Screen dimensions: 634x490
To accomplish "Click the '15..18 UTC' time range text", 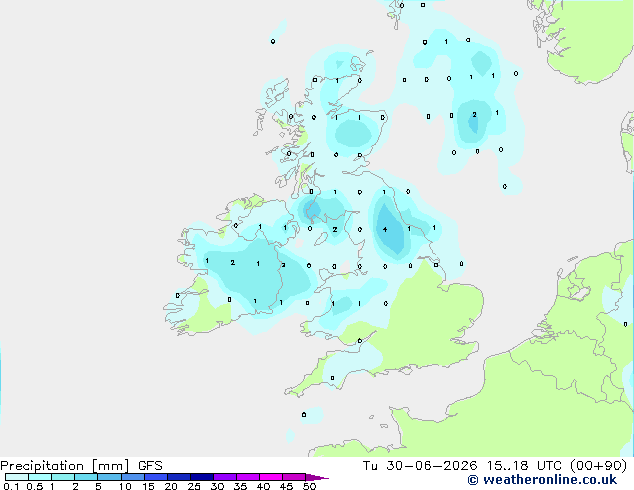I will coord(526,466).
